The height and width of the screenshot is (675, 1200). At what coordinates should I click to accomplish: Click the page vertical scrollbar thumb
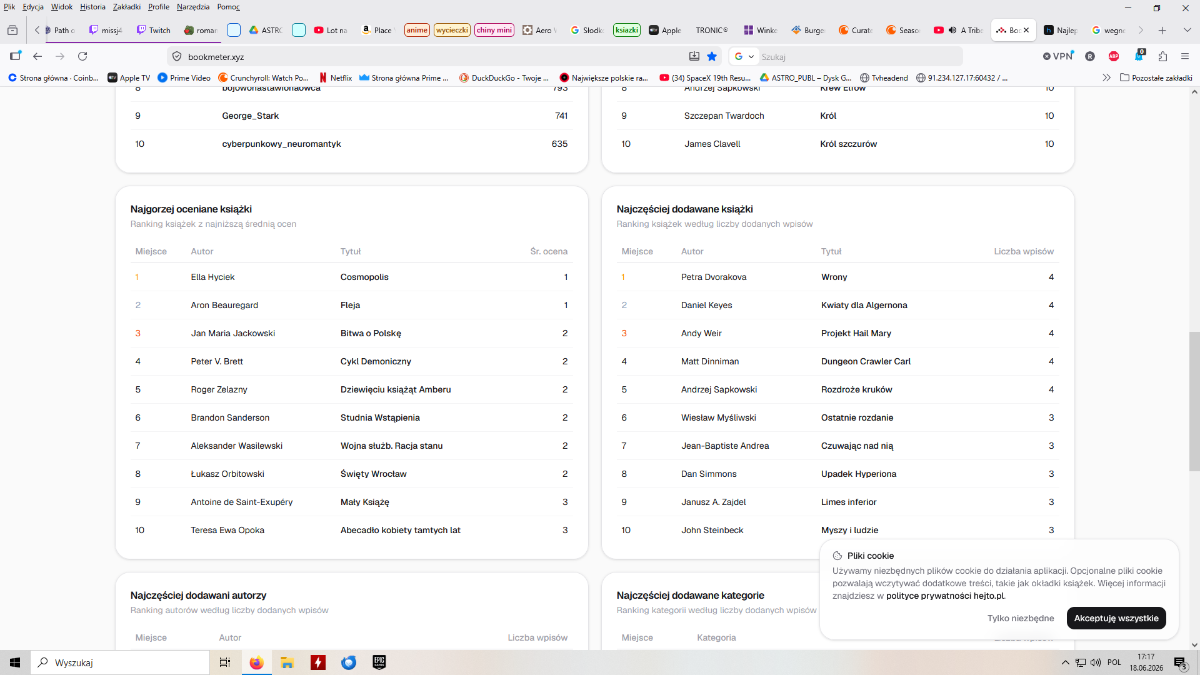click(x=1193, y=400)
